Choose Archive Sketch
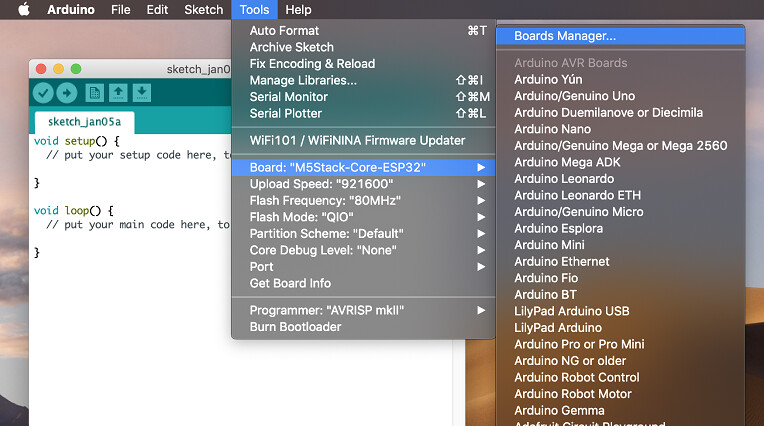 pyautogui.click(x=363, y=47)
